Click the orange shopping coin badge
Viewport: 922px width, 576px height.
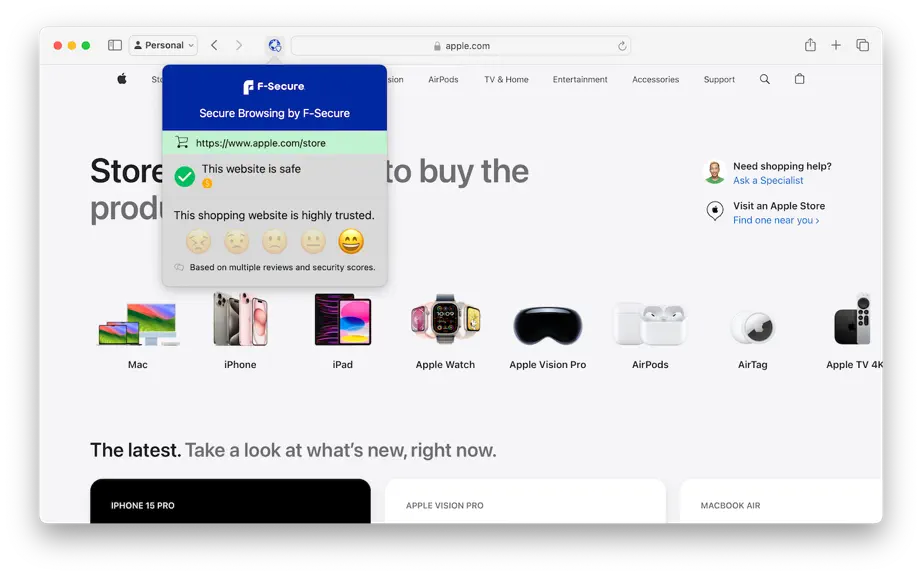tap(207, 184)
